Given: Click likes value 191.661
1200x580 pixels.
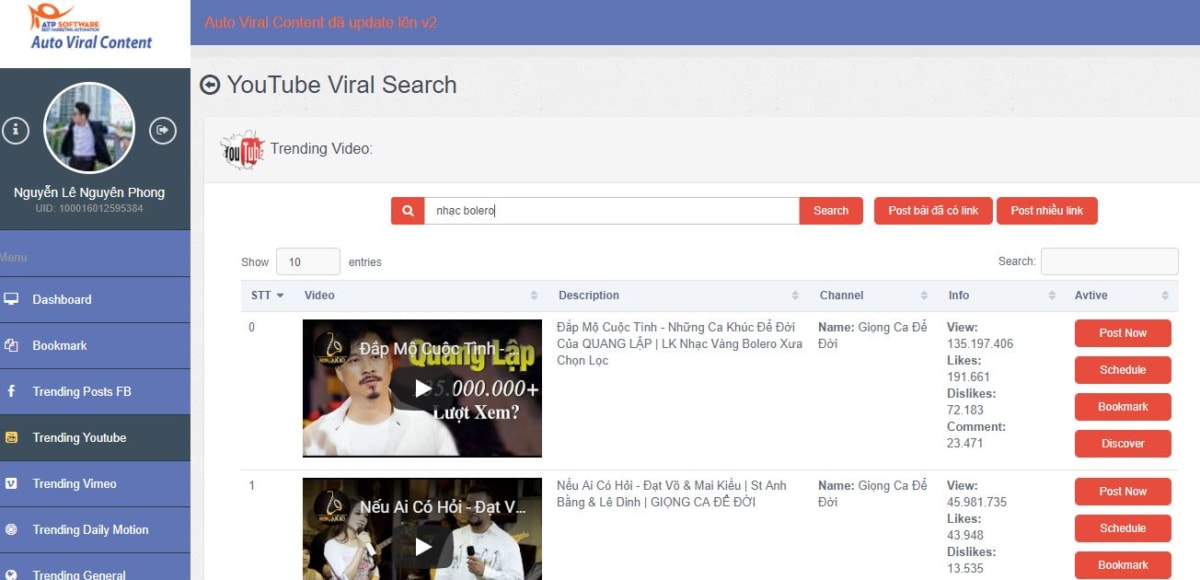Looking at the screenshot, I should (968, 377).
